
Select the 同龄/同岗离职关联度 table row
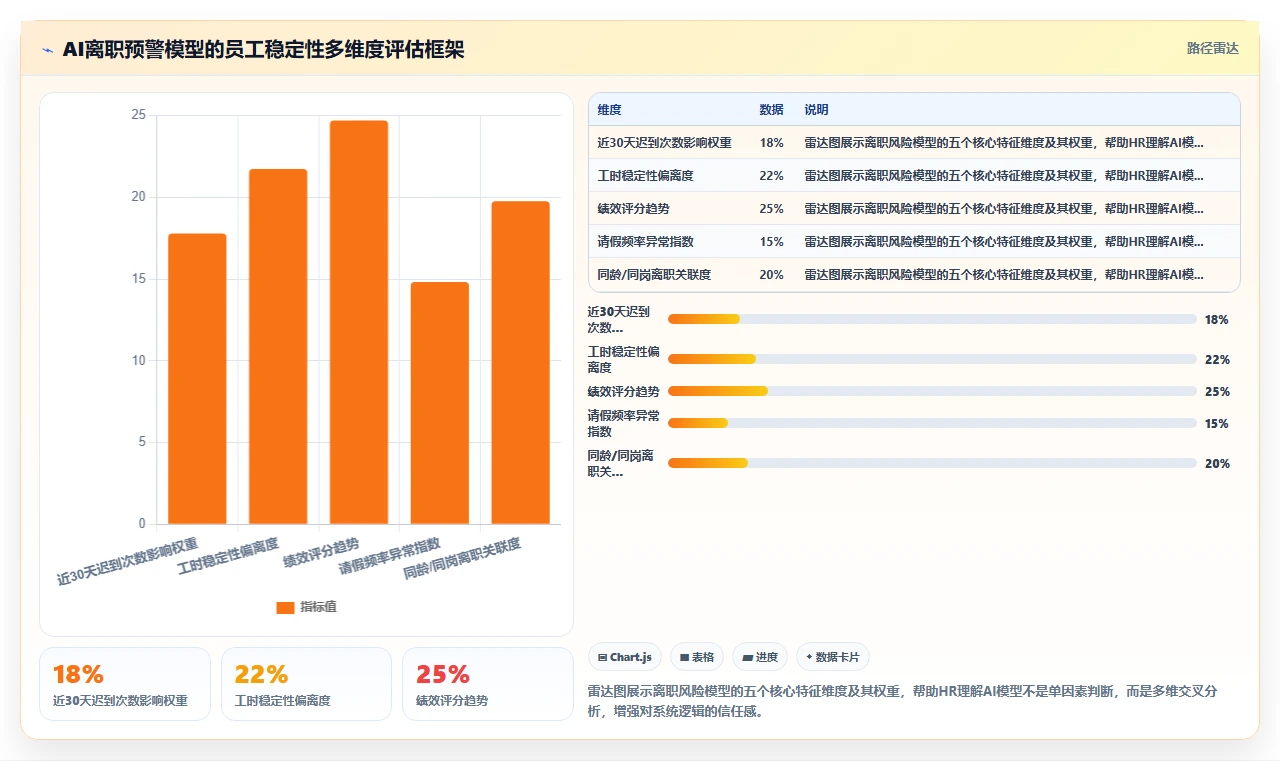pyautogui.click(x=914, y=274)
